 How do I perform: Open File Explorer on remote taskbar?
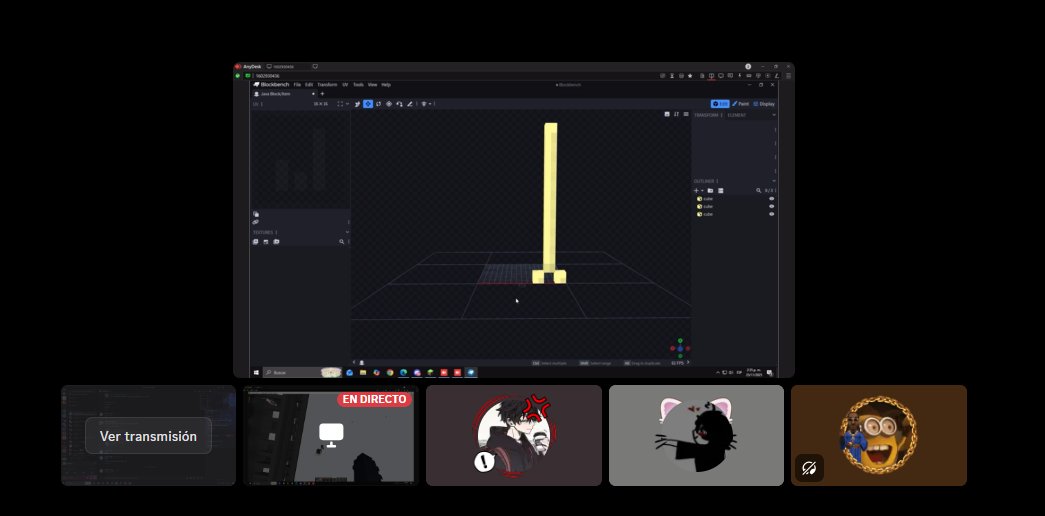[x=363, y=373]
